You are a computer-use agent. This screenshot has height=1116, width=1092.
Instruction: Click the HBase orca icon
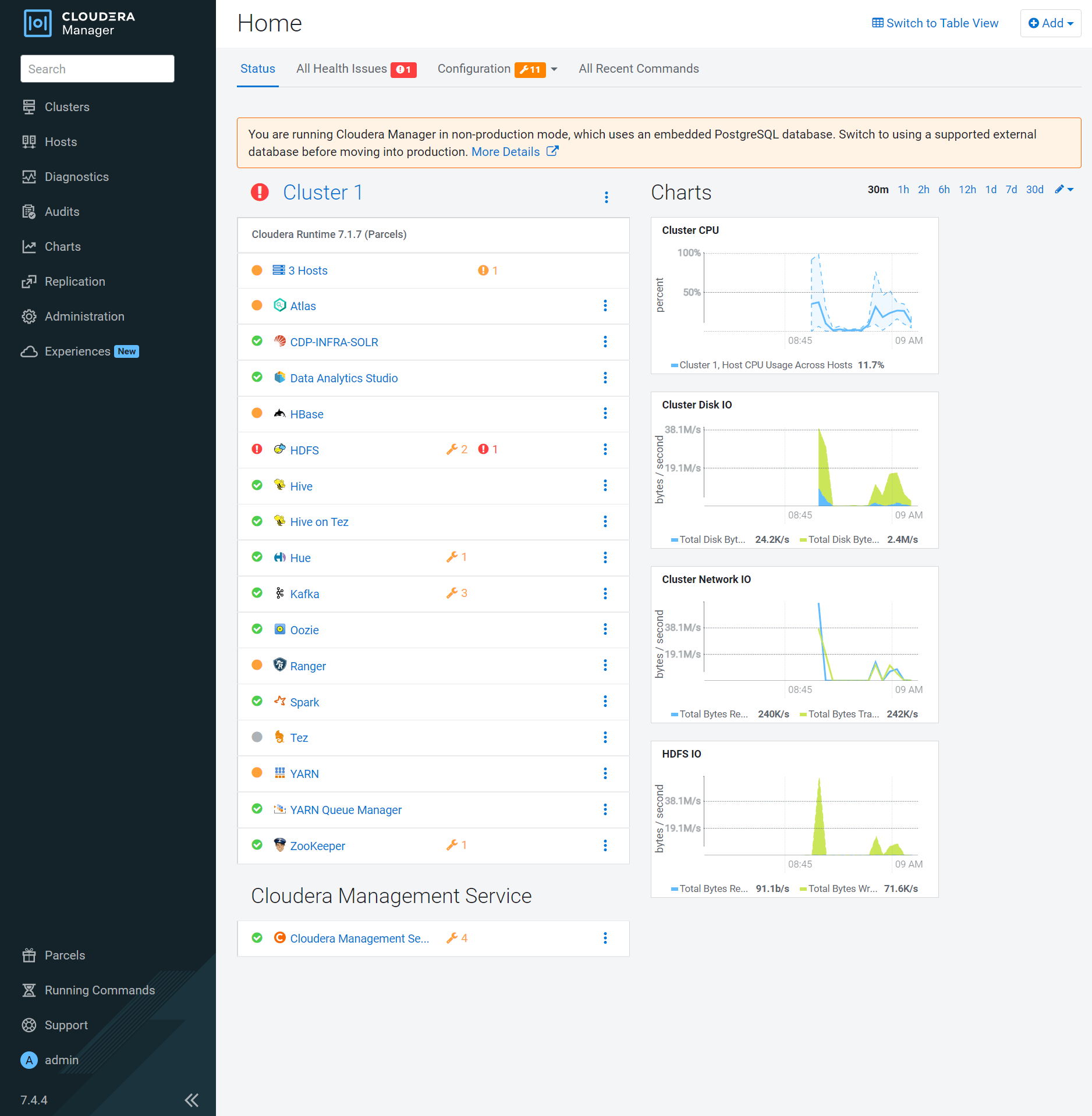coord(280,413)
